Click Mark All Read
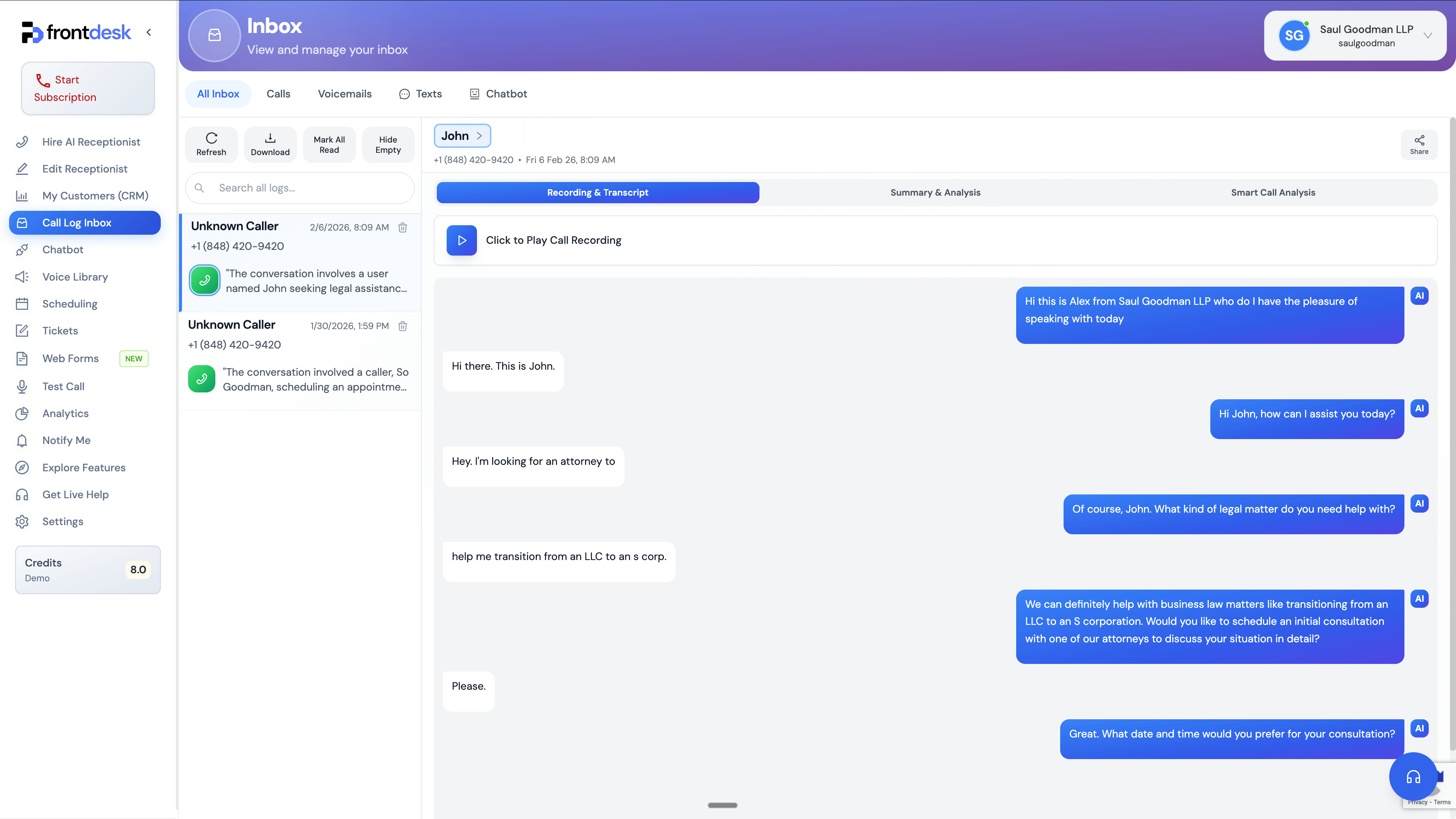The width and height of the screenshot is (1456, 819). 329,145
